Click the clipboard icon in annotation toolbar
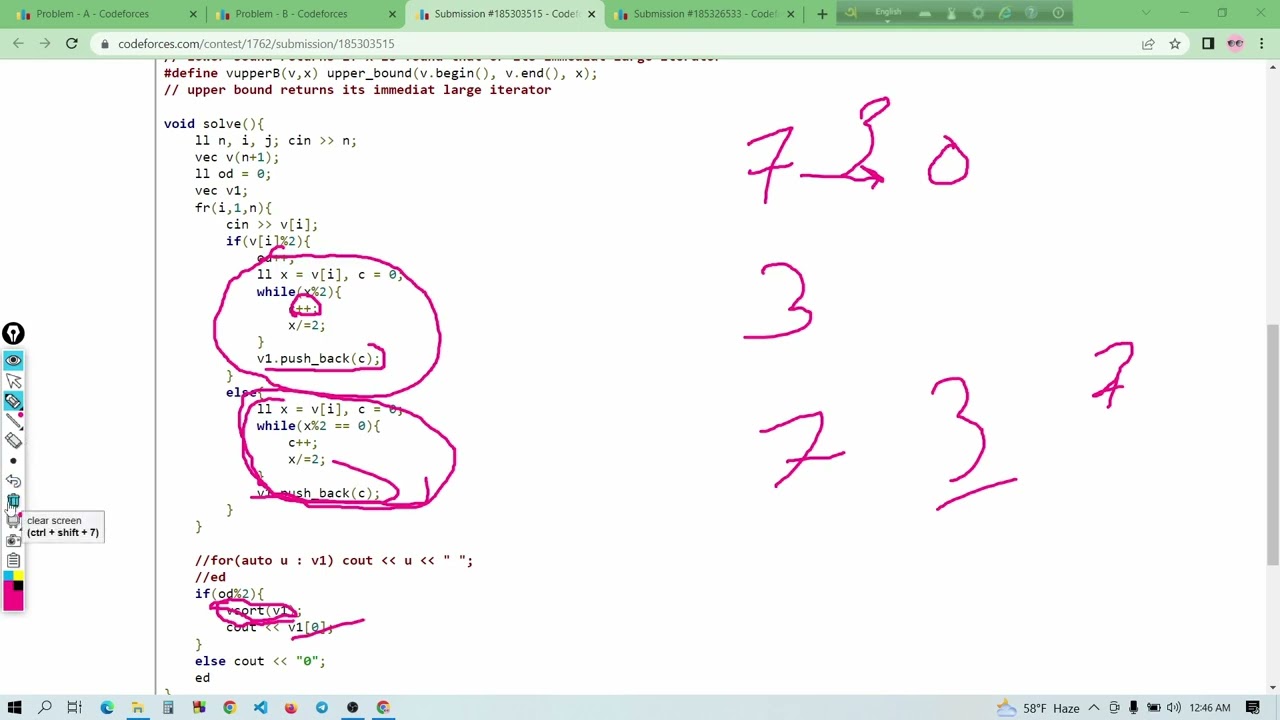The height and width of the screenshot is (720, 1280). (x=13, y=560)
